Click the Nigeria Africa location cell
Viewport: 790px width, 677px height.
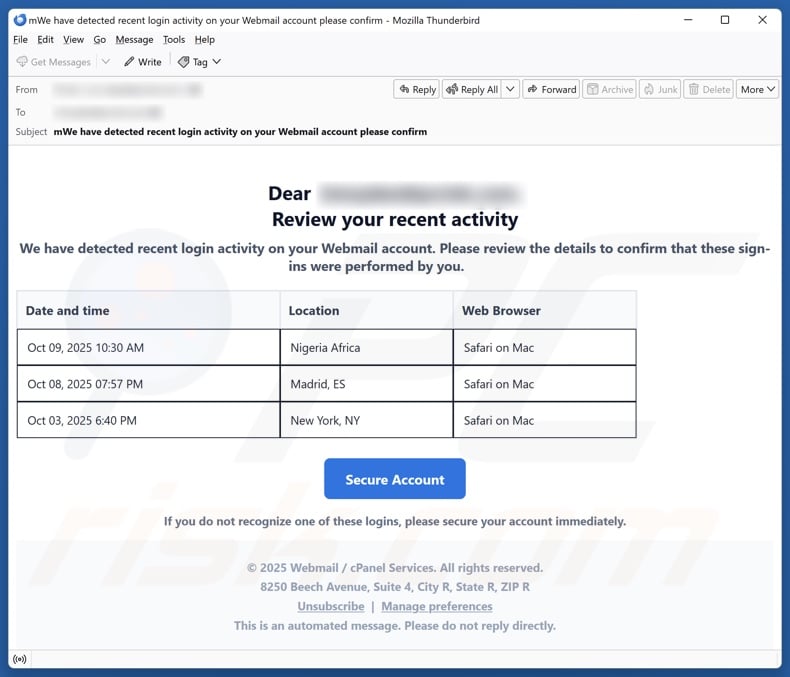coord(366,348)
